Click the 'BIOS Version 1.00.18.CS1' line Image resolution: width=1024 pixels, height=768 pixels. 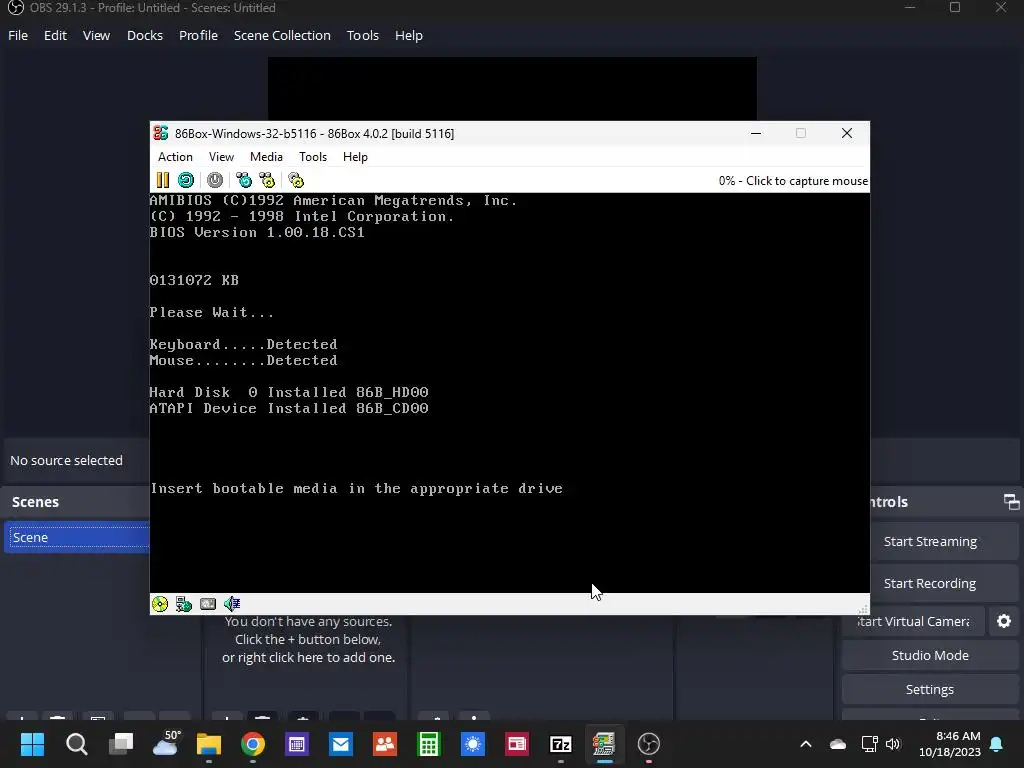[x=257, y=232]
